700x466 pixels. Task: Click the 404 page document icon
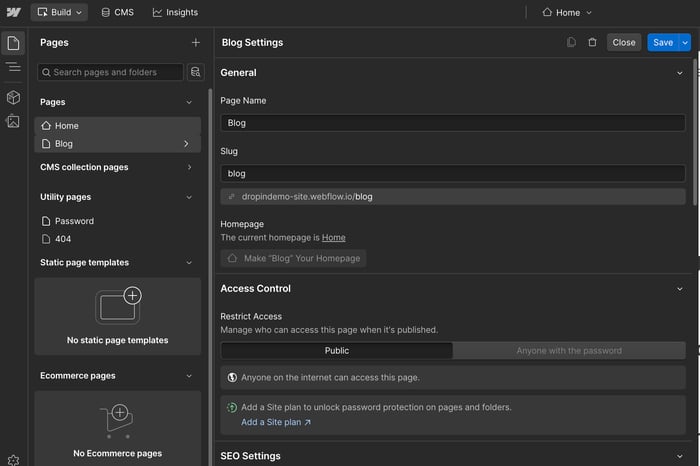[x=46, y=239]
